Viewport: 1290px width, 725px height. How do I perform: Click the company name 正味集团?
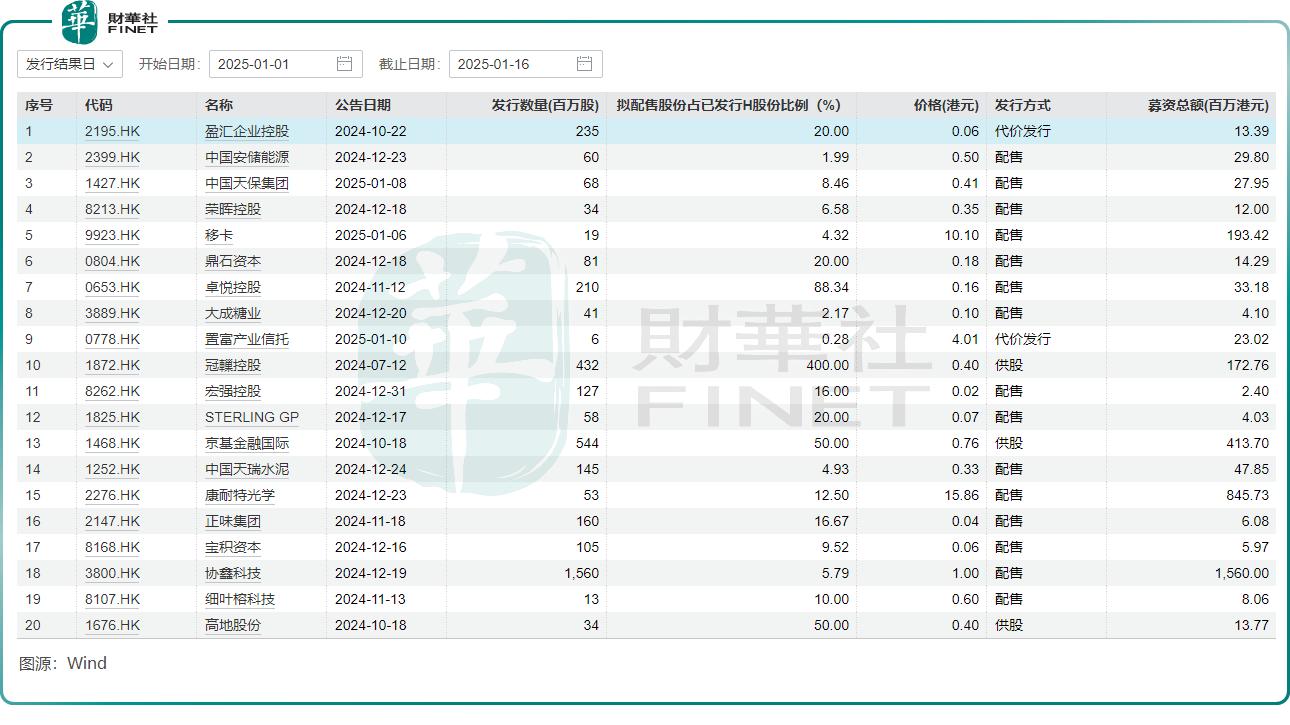(x=233, y=521)
